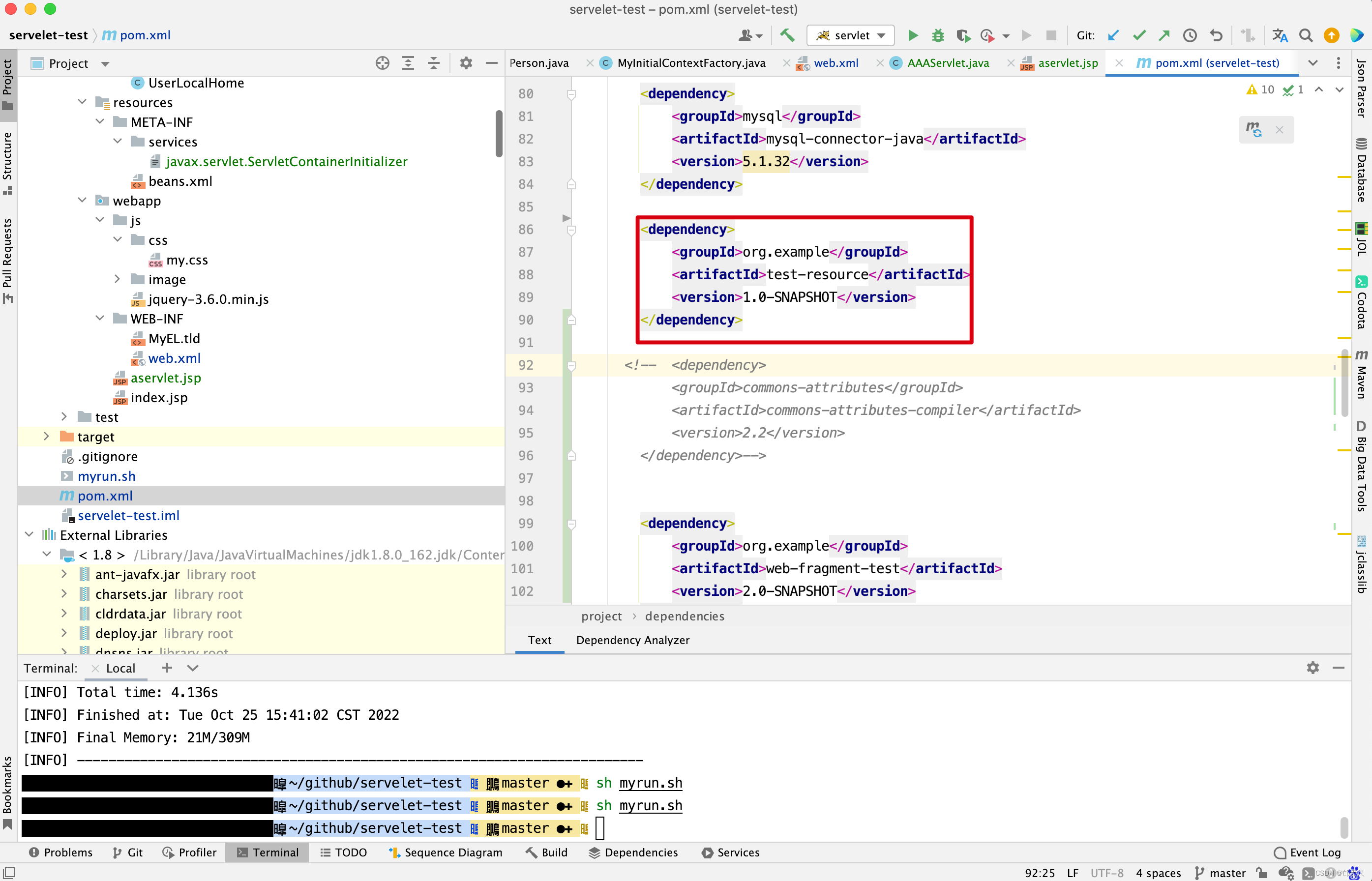Viewport: 1372px width, 881px height.
Task: Open the servlet run configuration dropdown
Action: coord(851,35)
